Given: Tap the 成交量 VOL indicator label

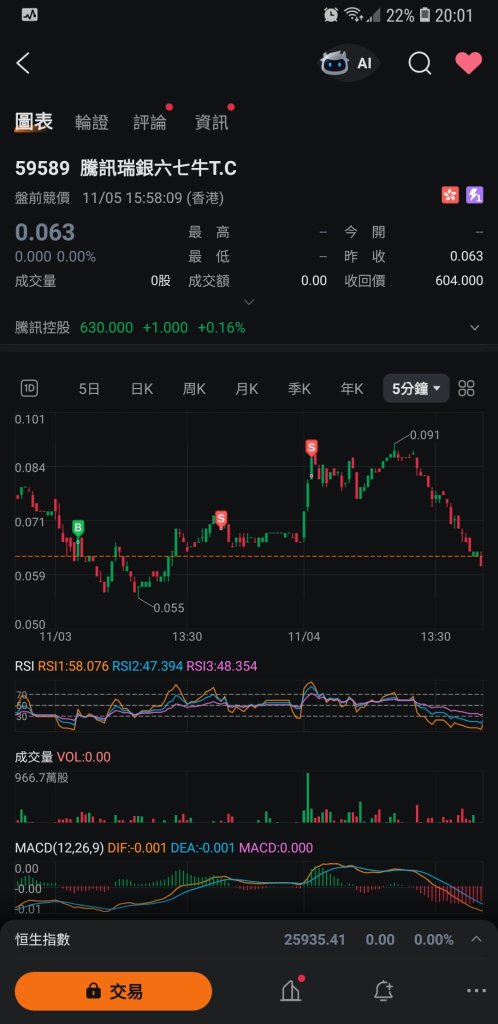Looking at the screenshot, I should [63, 757].
